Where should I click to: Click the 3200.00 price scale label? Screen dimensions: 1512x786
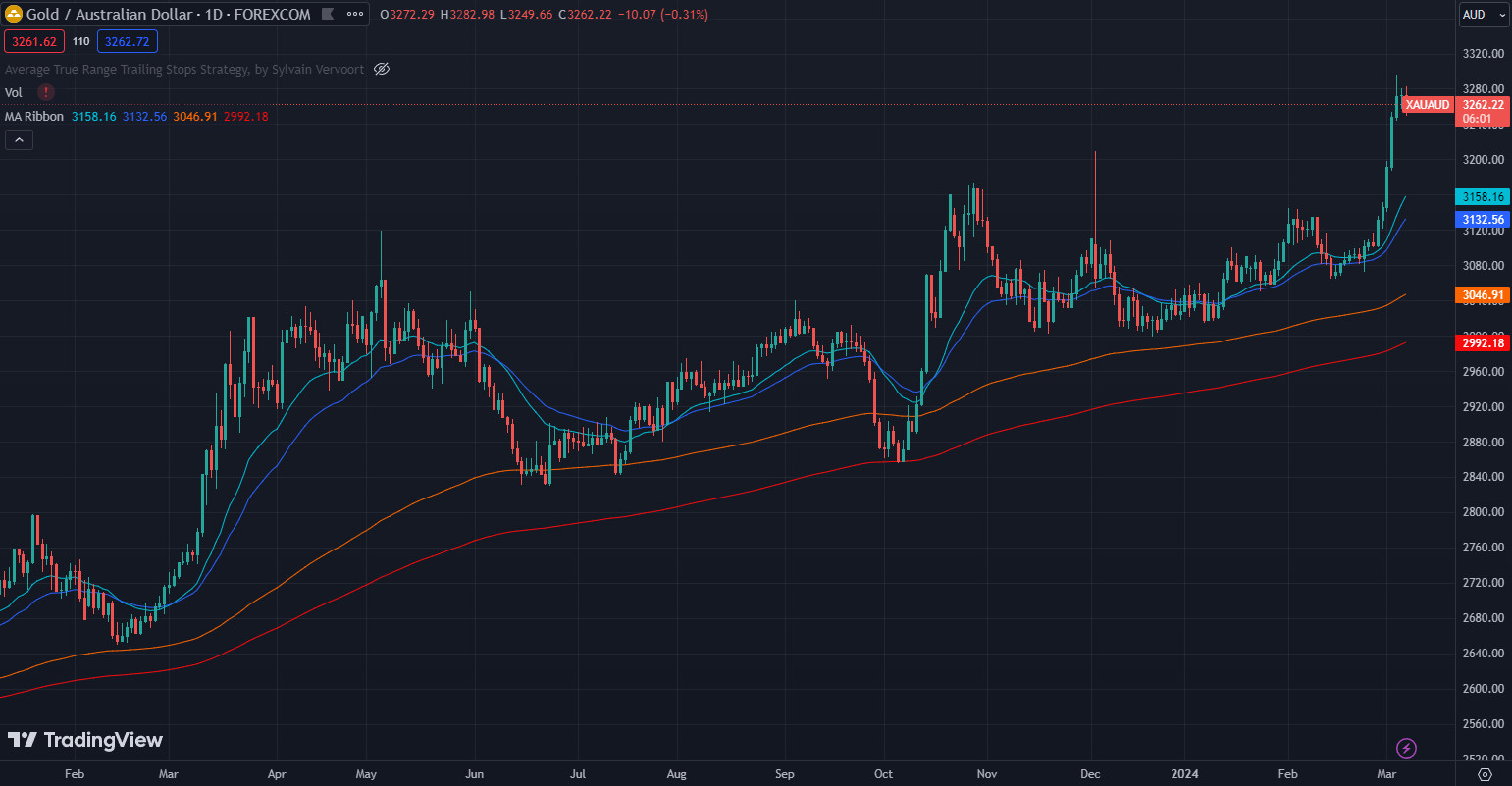coord(1484,160)
